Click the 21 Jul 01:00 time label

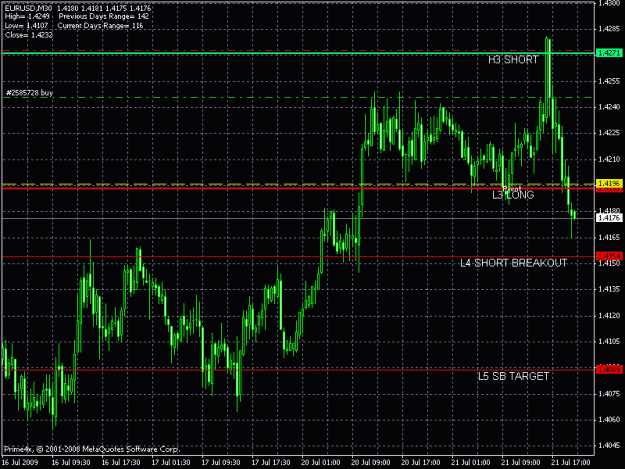[471, 463]
